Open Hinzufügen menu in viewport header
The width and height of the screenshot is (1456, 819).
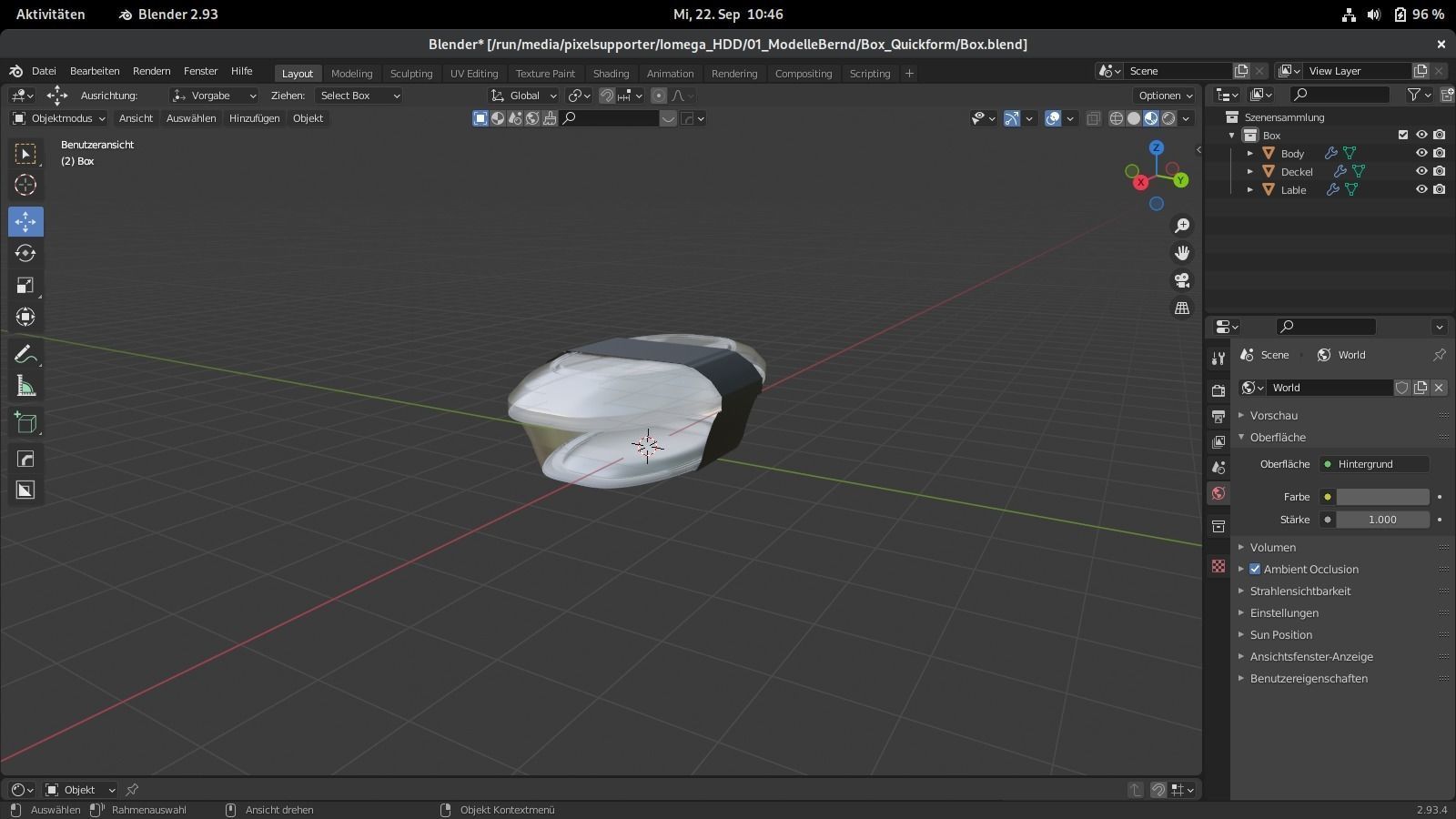(x=255, y=118)
